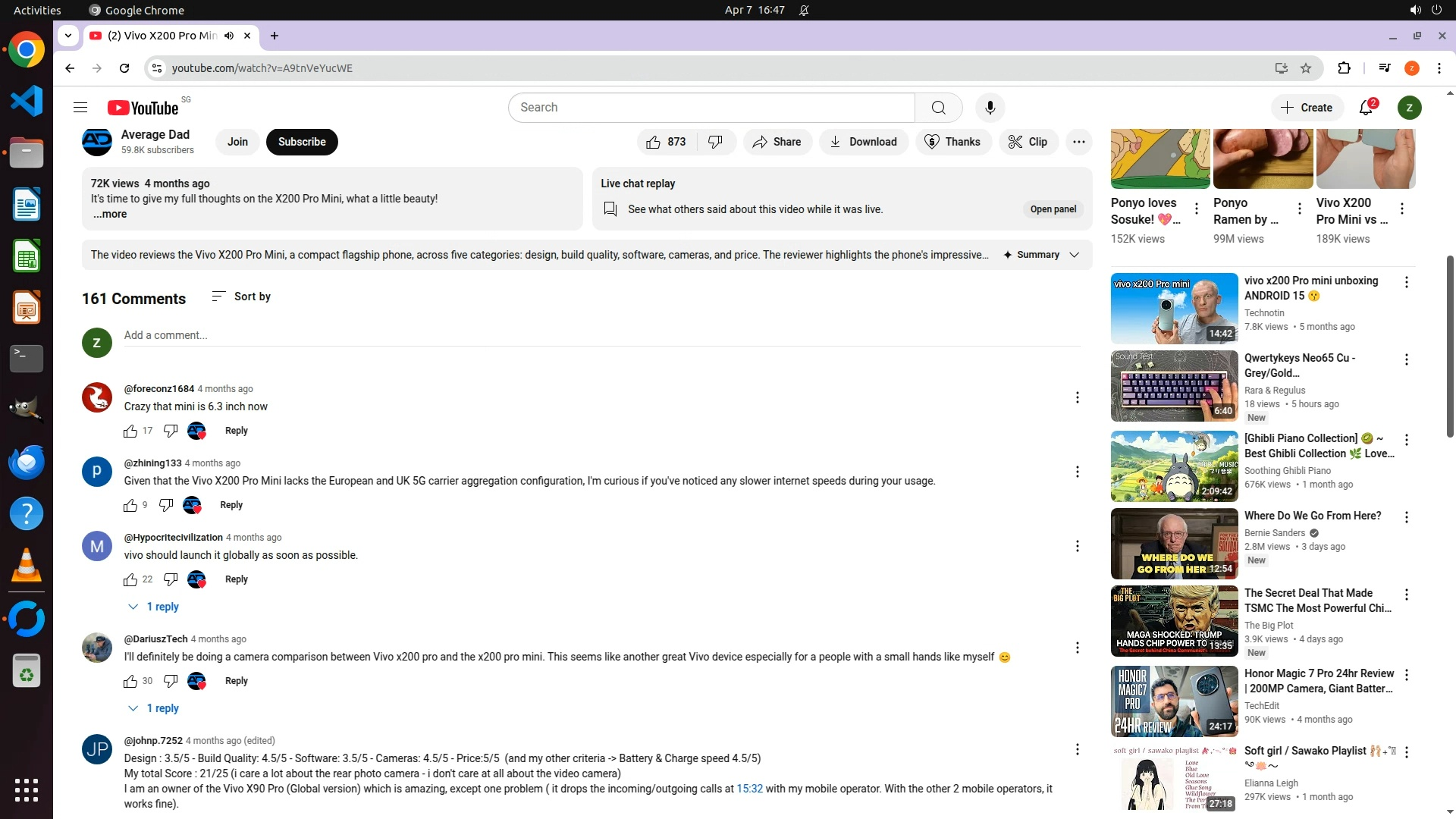Click the search magnifier button
The width and height of the screenshot is (1456, 819).
[938, 108]
